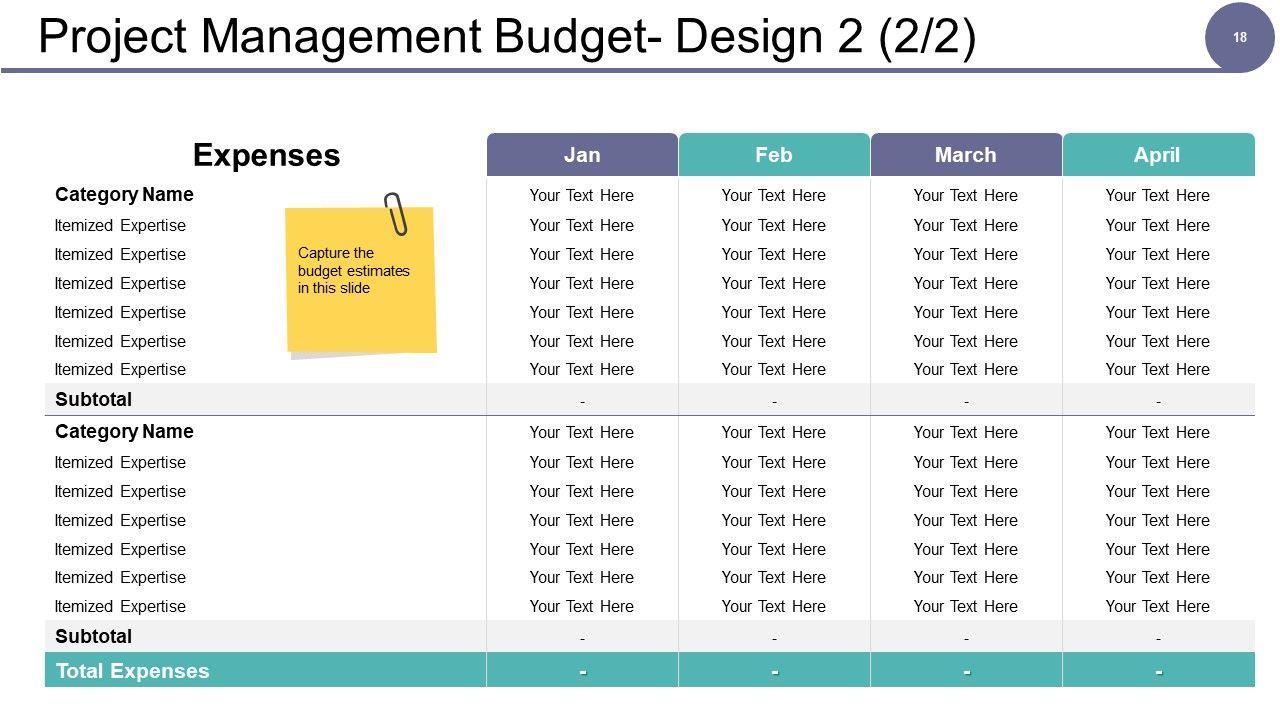The width and height of the screenshot is (1280, 720).
Task: Click the first Itemized Expertise row label
Action: 120,225
